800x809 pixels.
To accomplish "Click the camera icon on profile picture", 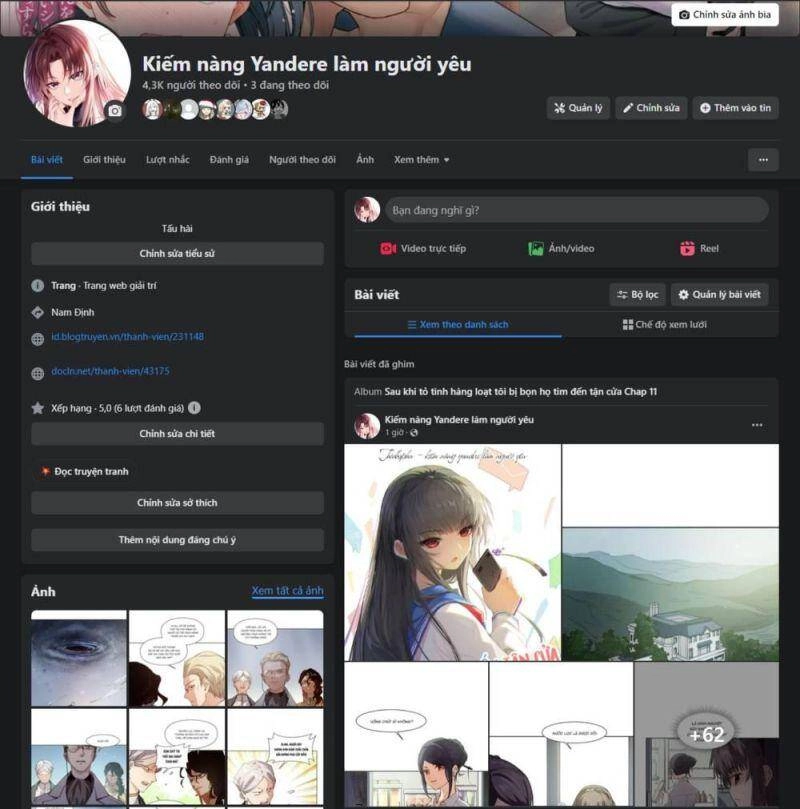I will pos(115,111).
